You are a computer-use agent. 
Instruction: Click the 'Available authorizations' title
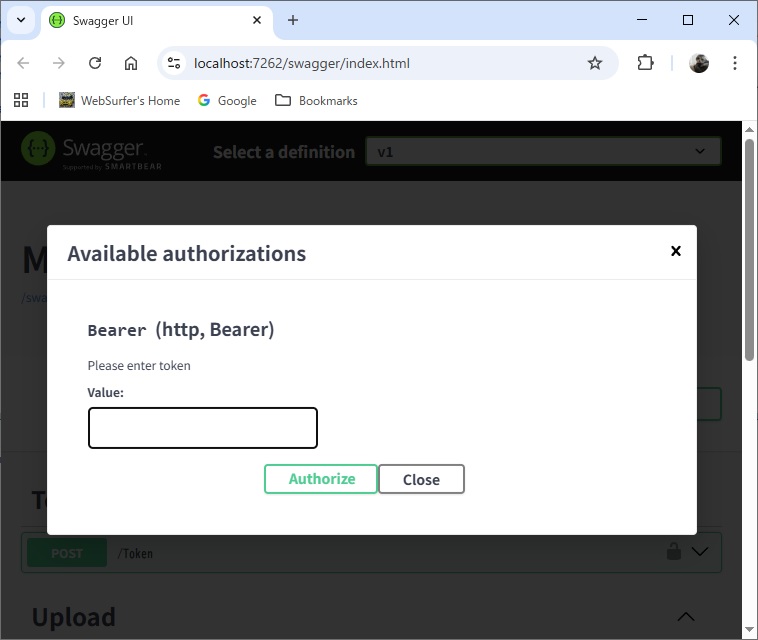pyautogui.click(x=187, y=254)
